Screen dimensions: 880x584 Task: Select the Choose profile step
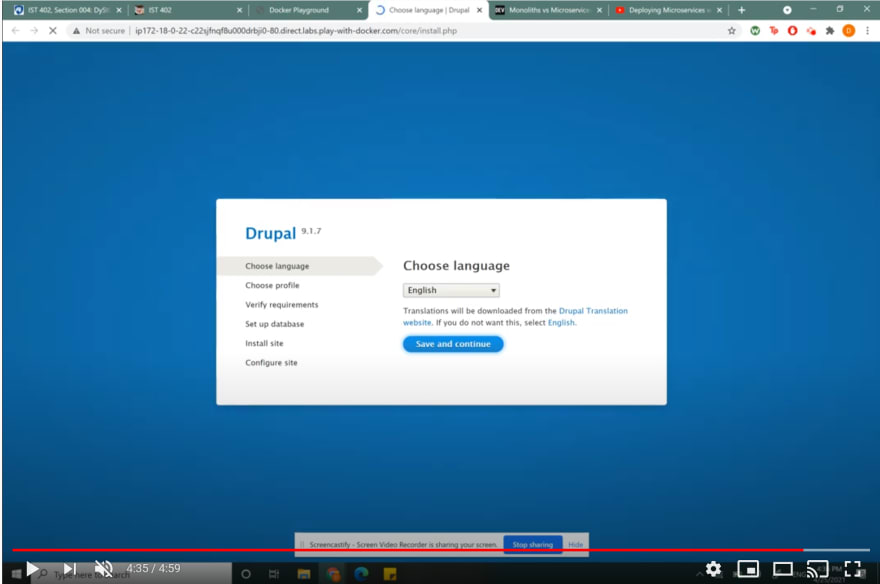[272, 286]
